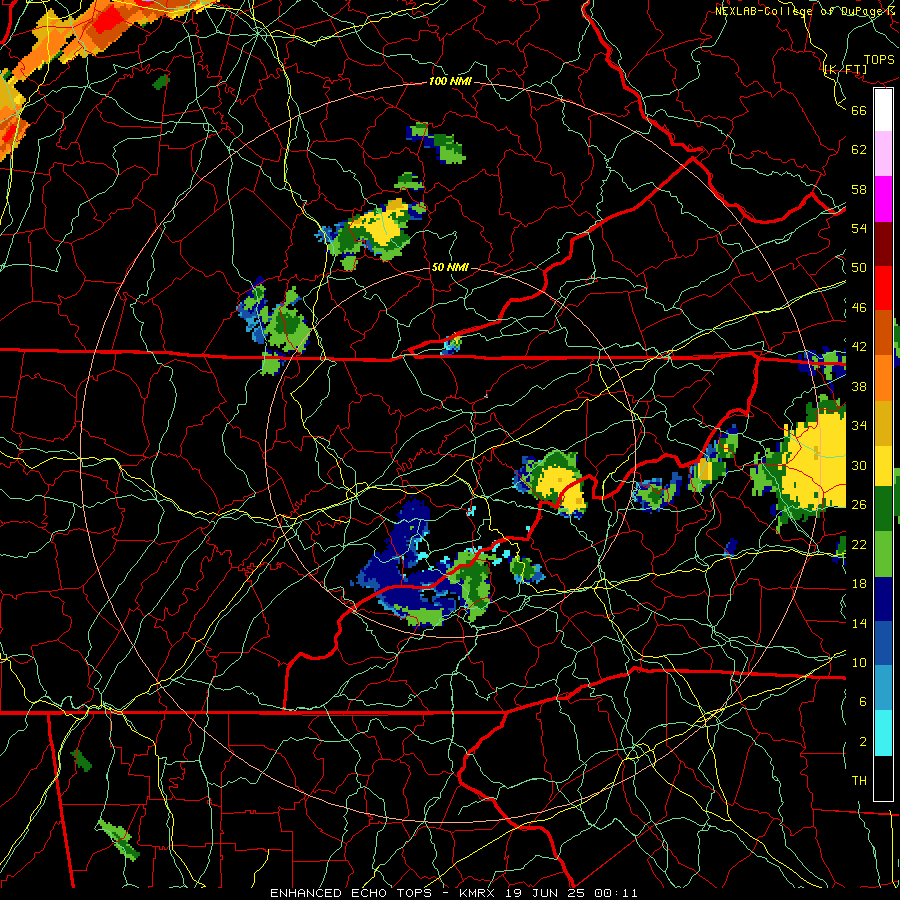Pick the navy blue legend swatch near 18
Screen dimensions: 900x900
point(883,598)
